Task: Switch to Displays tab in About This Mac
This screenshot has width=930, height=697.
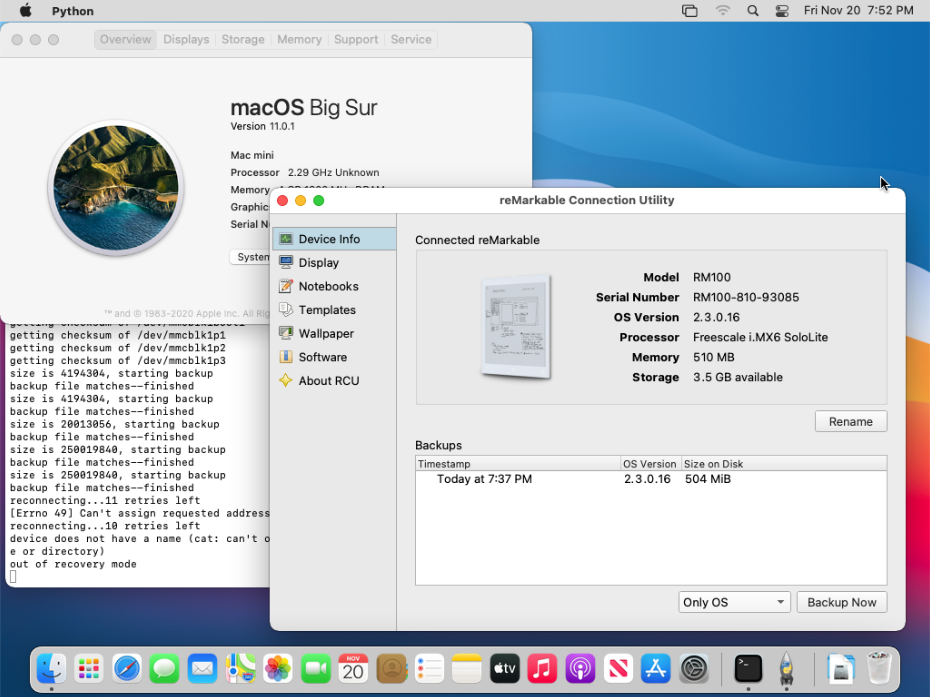Action: (186, 39)
